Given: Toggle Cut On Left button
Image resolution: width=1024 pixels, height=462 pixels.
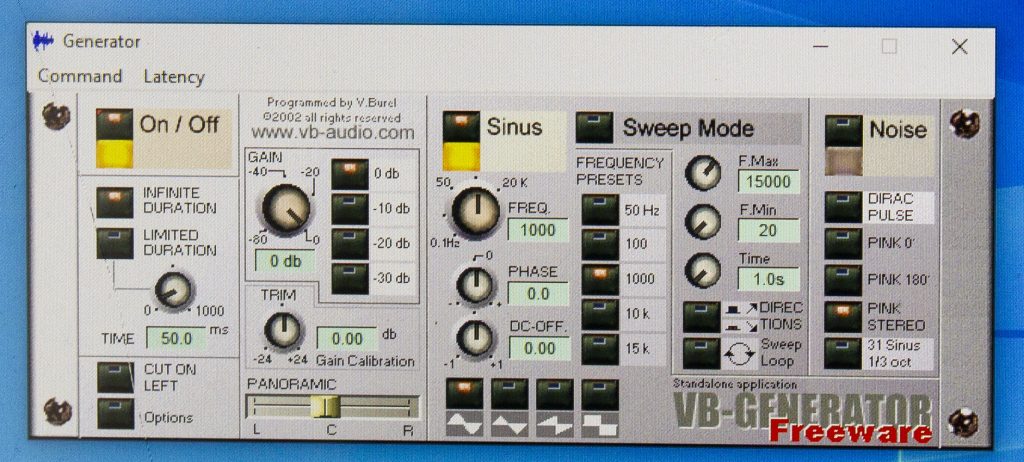Looking at the screenshot, I should (116, 378).
